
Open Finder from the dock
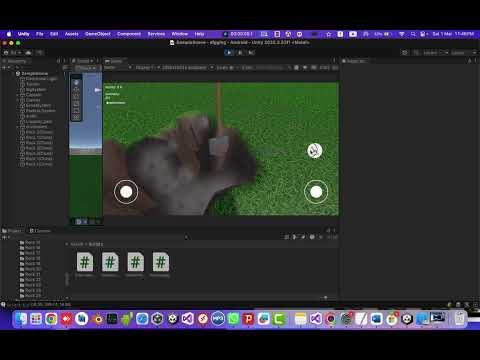tap(21, 319)
